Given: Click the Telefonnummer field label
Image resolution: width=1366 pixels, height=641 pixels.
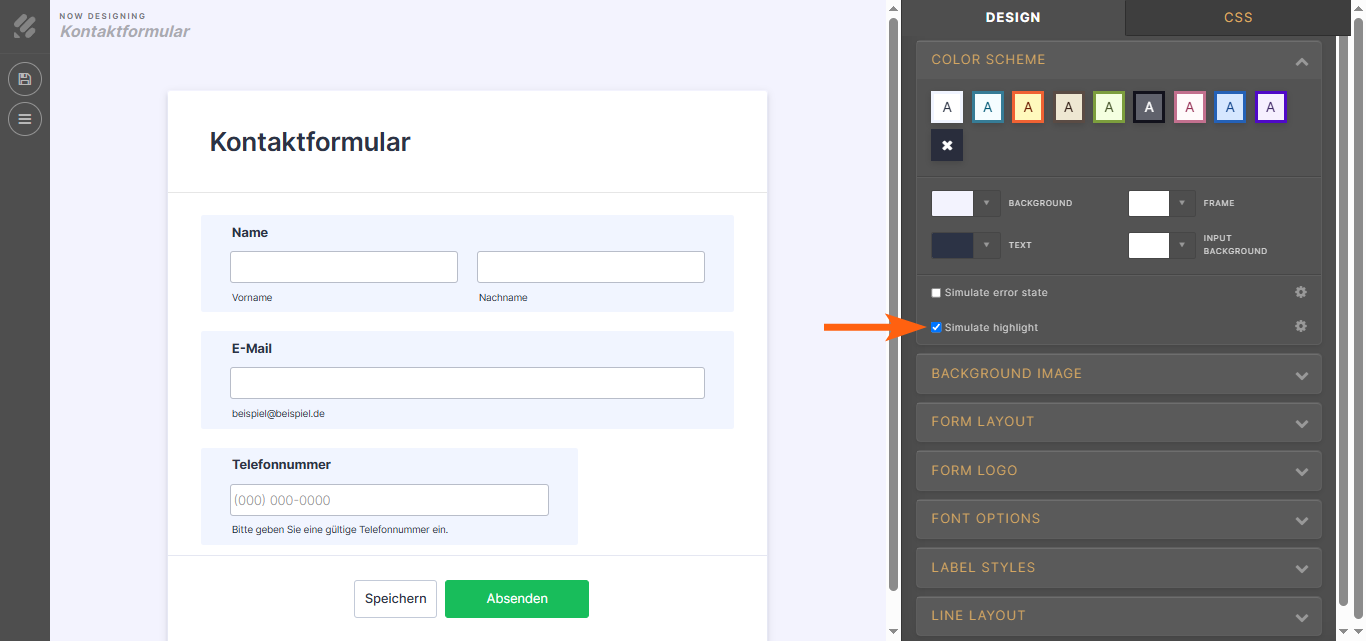Looking at the screenshot, I should pyautogui.click(x=281, y=464).
